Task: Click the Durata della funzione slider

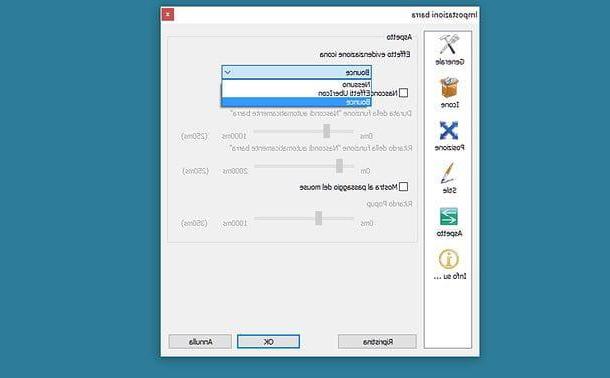Action: [304, 131]
